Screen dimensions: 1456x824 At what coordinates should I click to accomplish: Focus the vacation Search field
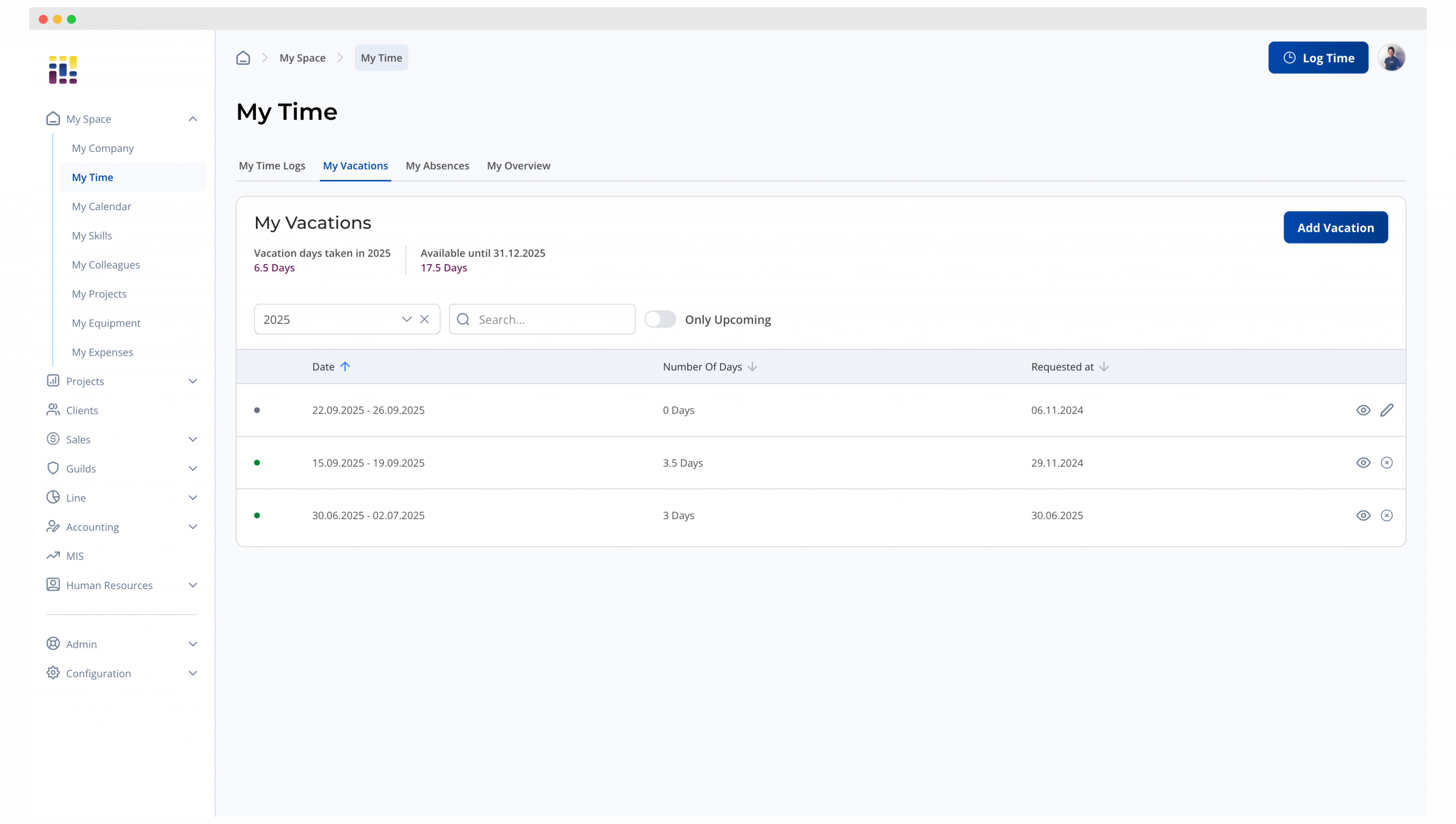[542, 319]
